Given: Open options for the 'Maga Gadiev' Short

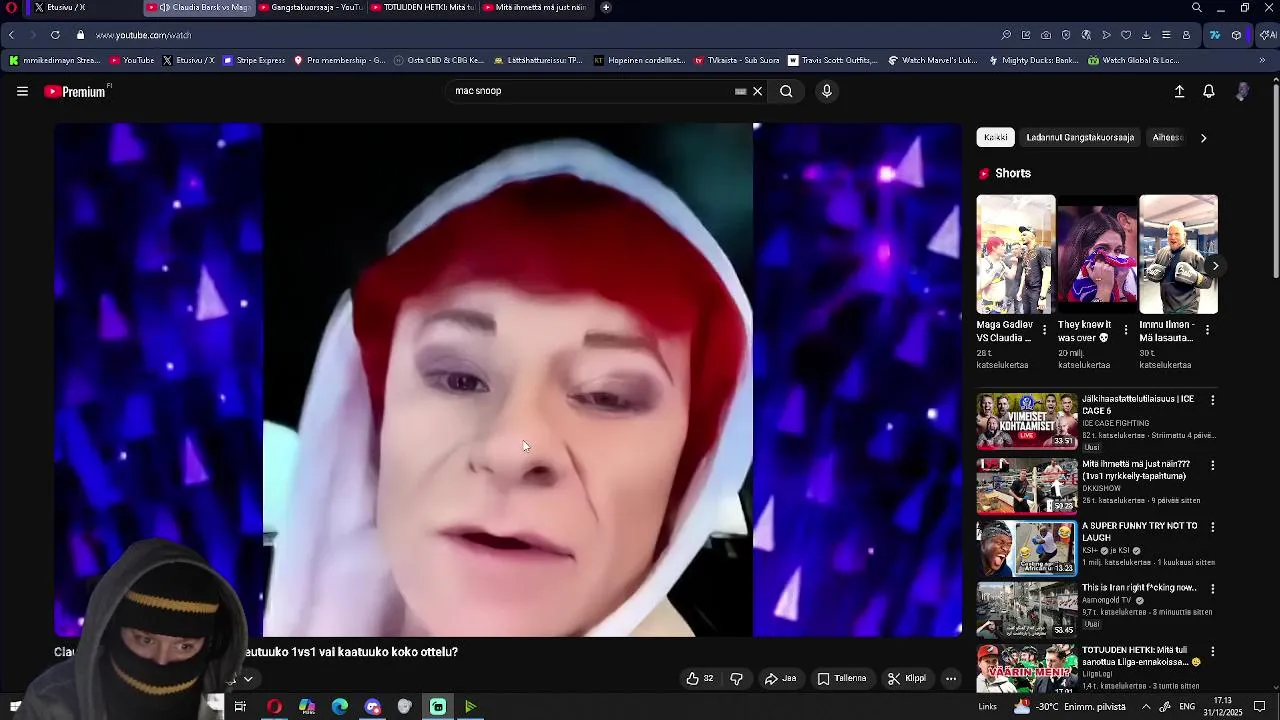Looking at the screenshot, I should 1045,329.
